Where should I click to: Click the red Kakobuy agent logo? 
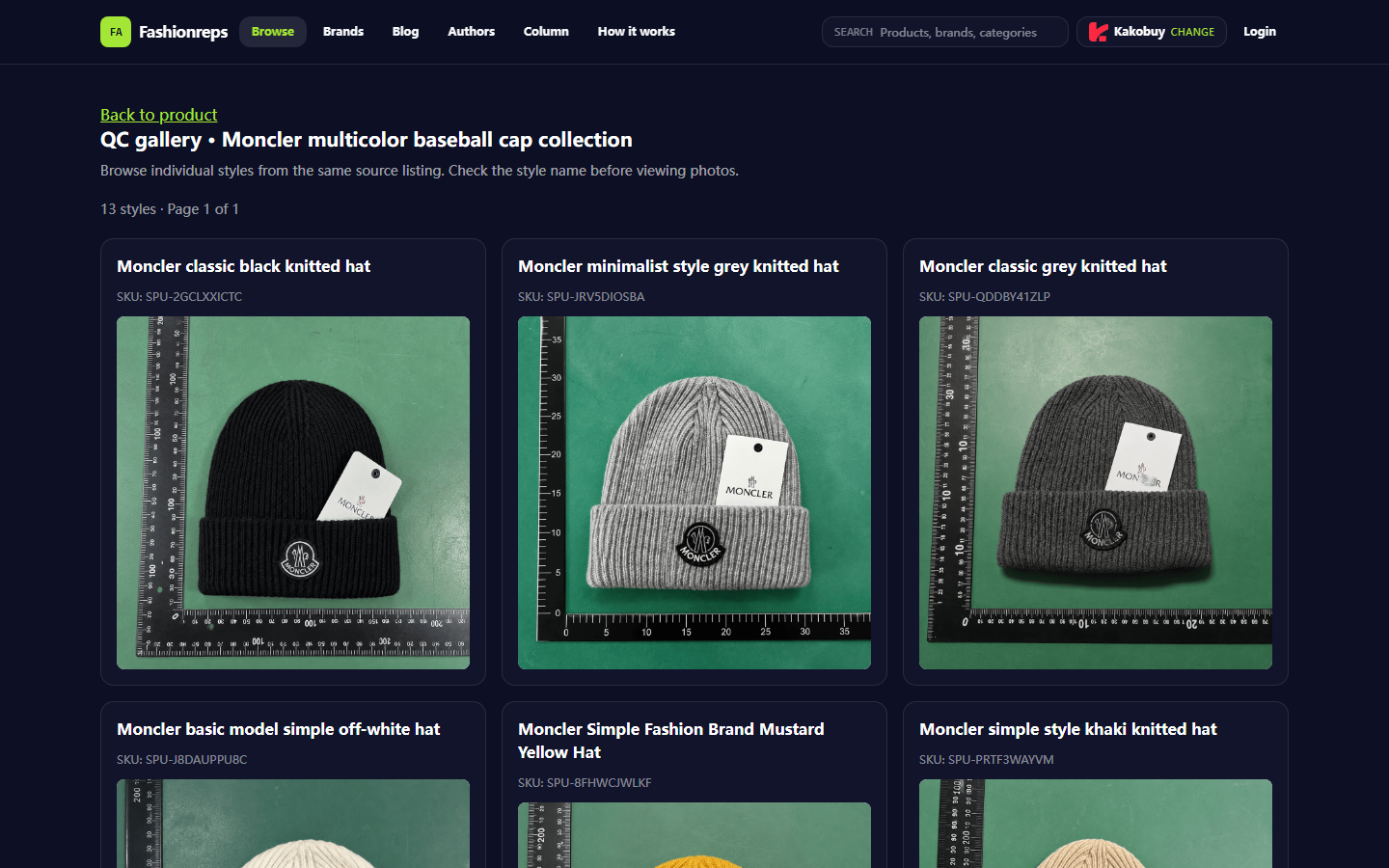point(1098,32)
